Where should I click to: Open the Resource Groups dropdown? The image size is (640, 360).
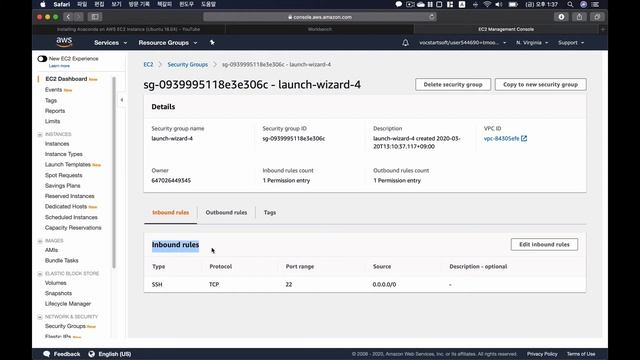[168, 42]
